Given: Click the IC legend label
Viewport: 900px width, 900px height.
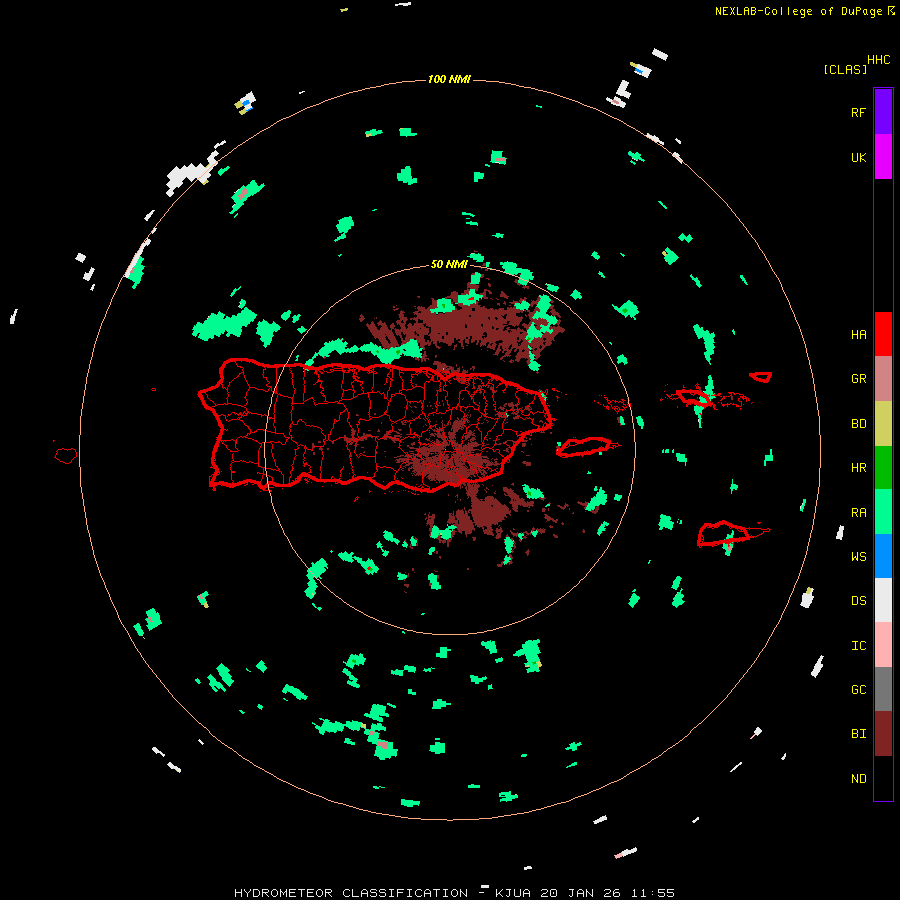Looking at the screenshot, I should pyautogui.click(x=858, y=646).
